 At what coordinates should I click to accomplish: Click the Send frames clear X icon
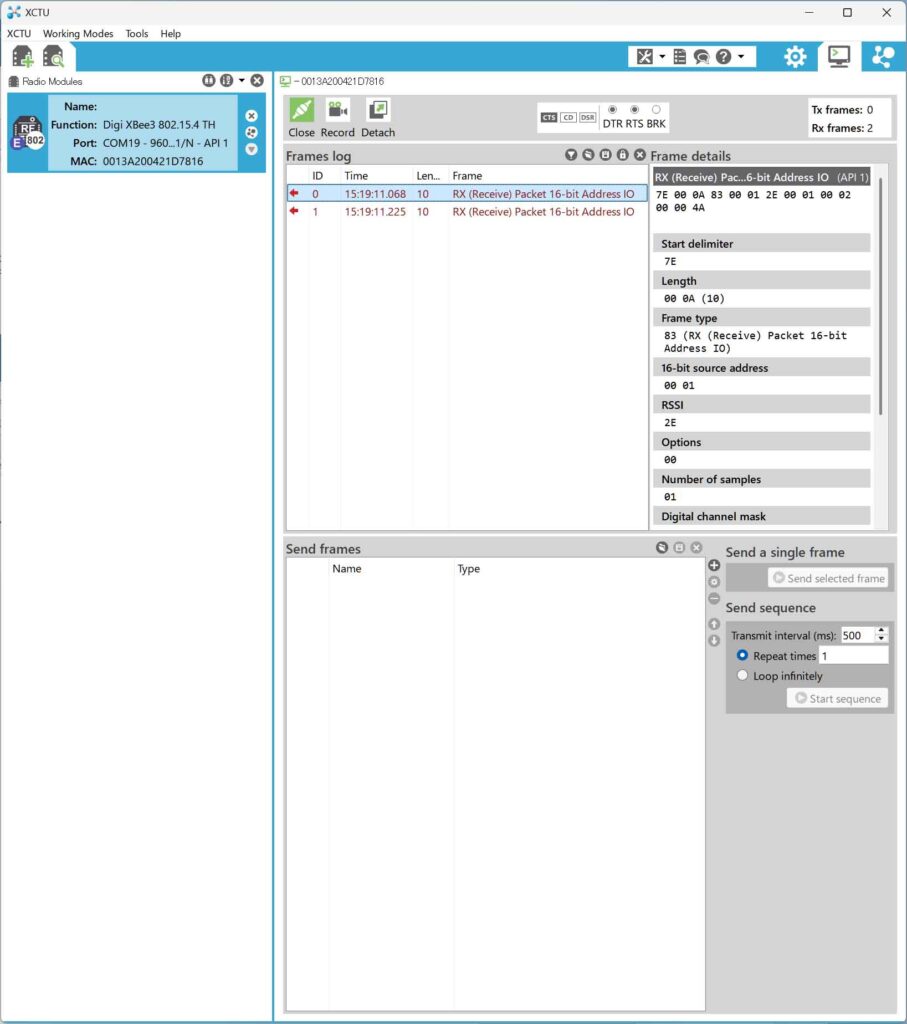pos(696,547)
